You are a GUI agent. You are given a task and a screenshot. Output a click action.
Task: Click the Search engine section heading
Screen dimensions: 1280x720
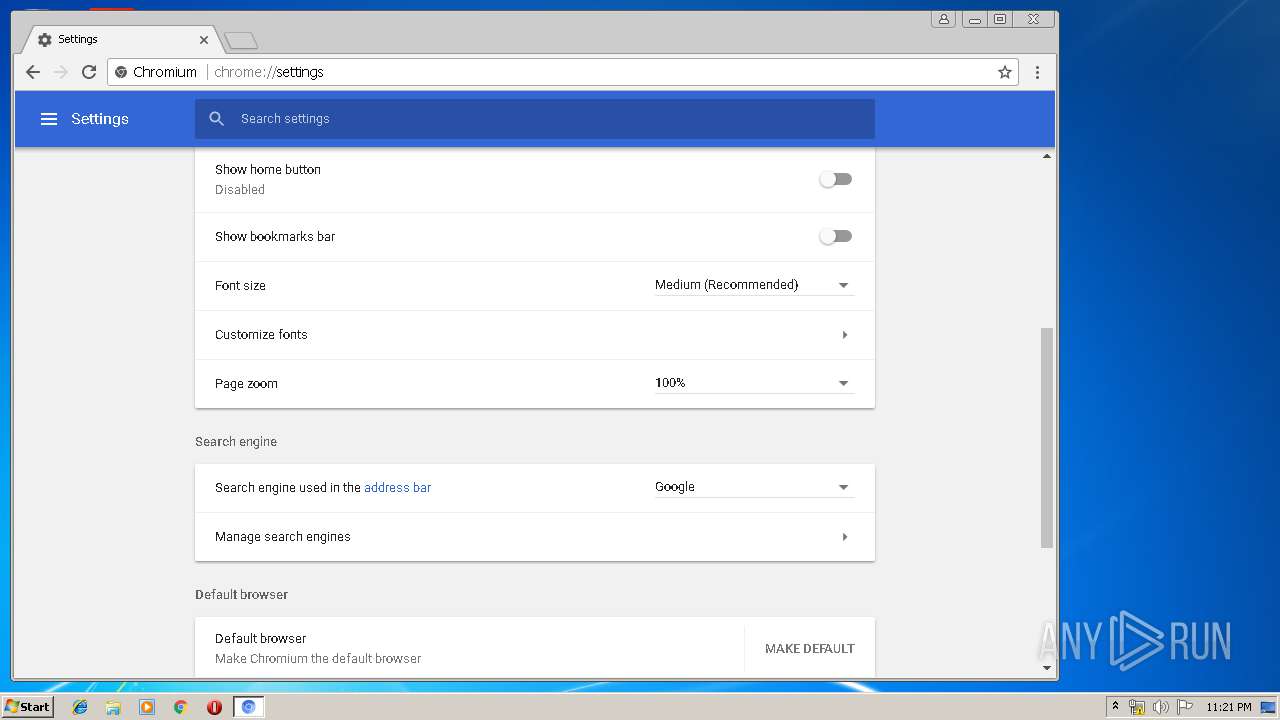236,442
